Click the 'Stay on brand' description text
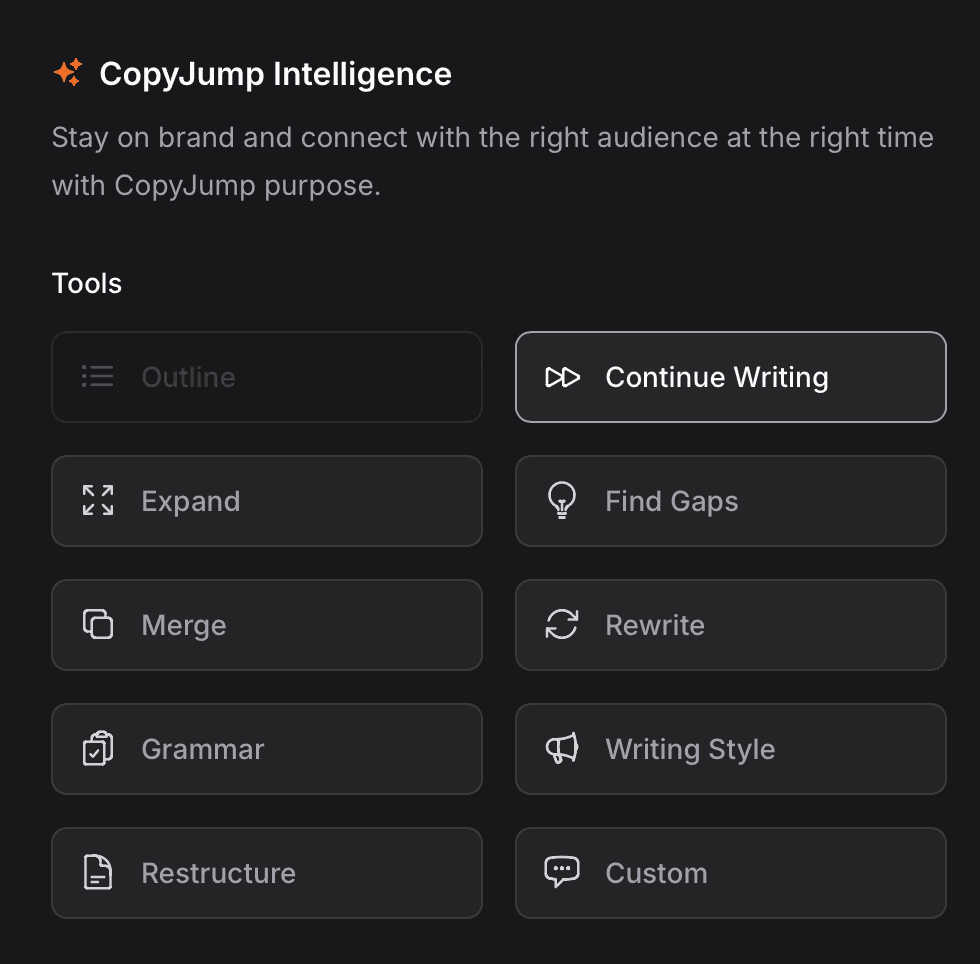980x964 pixels. click(492, 161)
